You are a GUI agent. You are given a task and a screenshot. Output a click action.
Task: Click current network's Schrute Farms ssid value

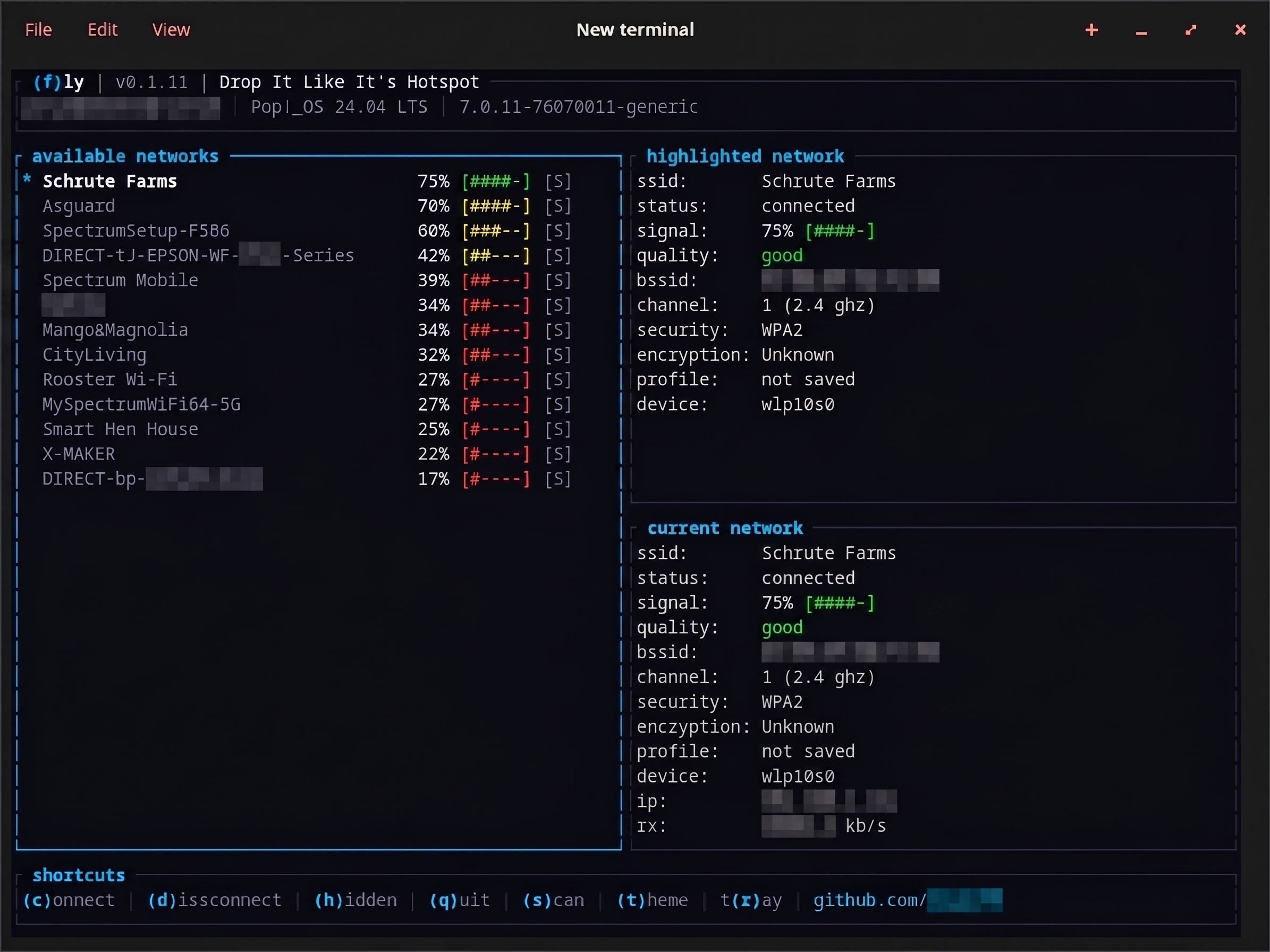pos(829,553)
